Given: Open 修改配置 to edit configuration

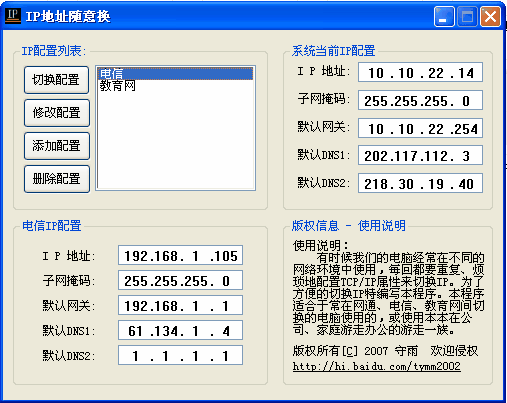Looking at the screenshot, I should pyautogui.click(x=56, y=113).
